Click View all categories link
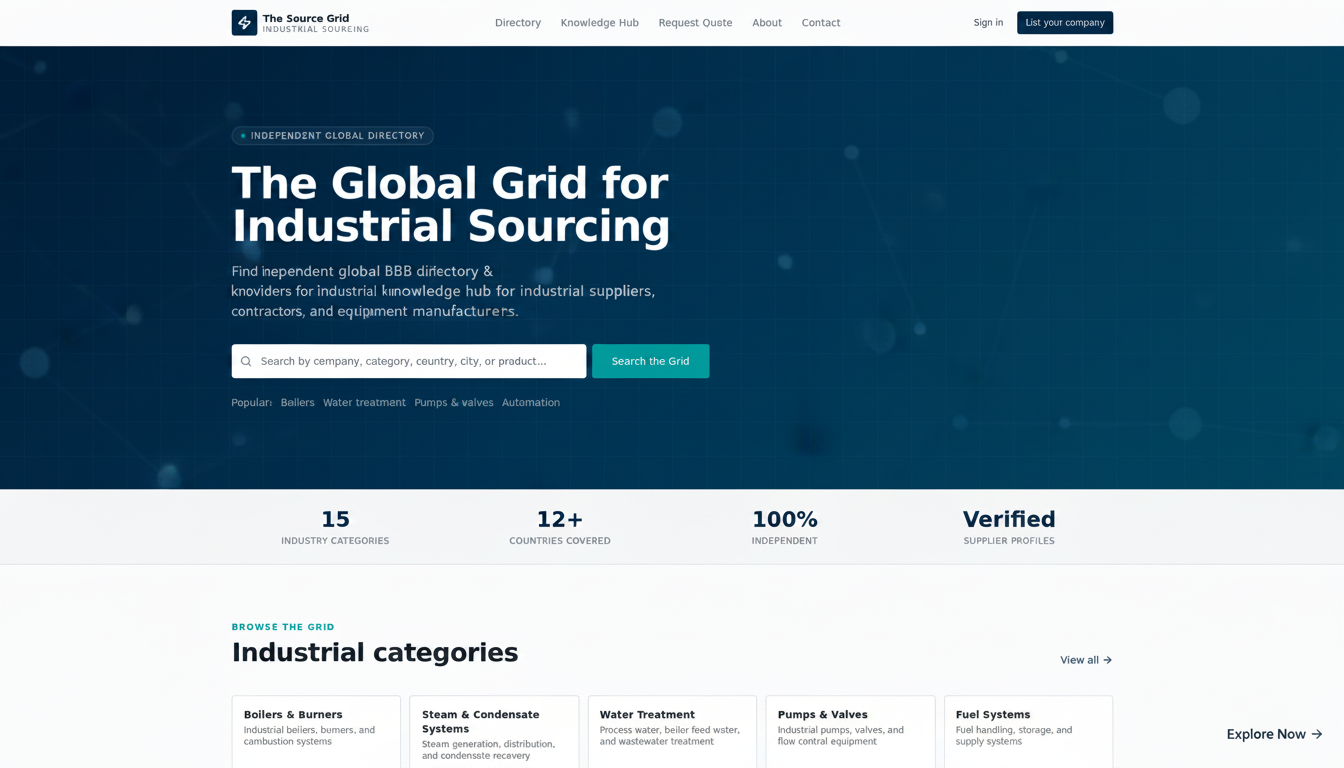Screen dimensions: 1344x768 1086,660
